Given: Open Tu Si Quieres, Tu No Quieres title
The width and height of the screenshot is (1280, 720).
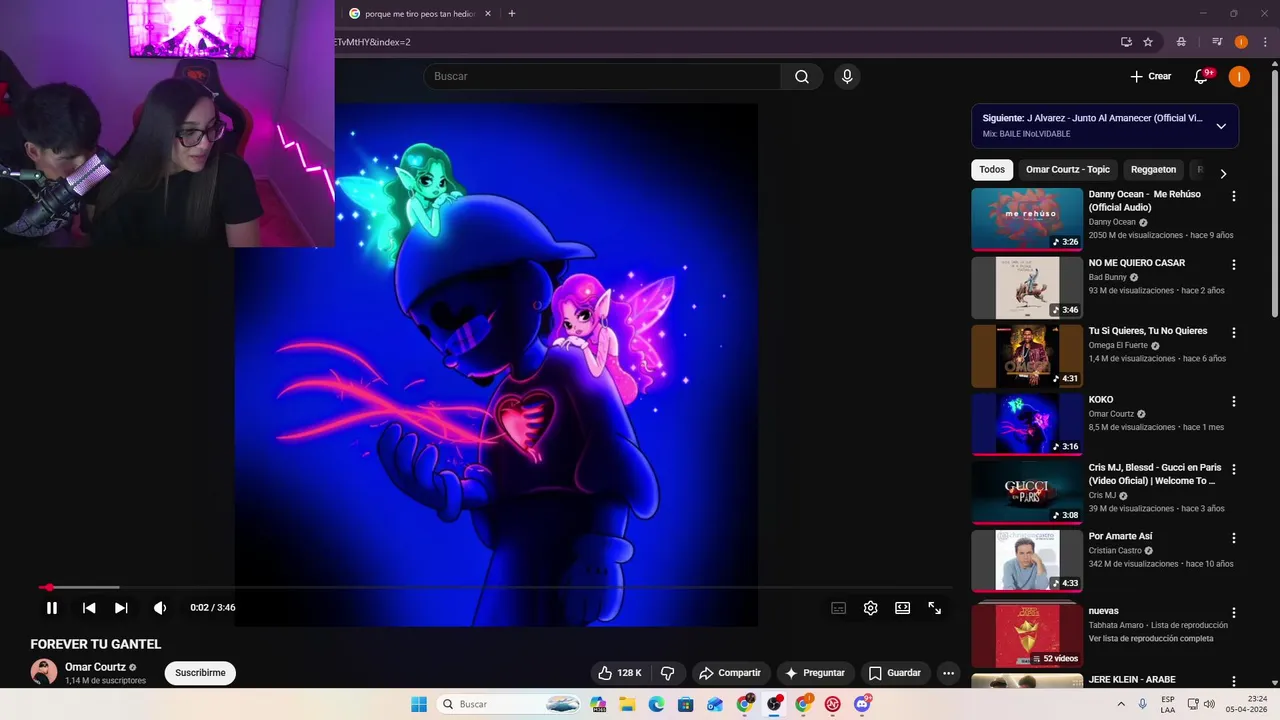Looking at the screenshot, I should click(x=1147, y=331).
